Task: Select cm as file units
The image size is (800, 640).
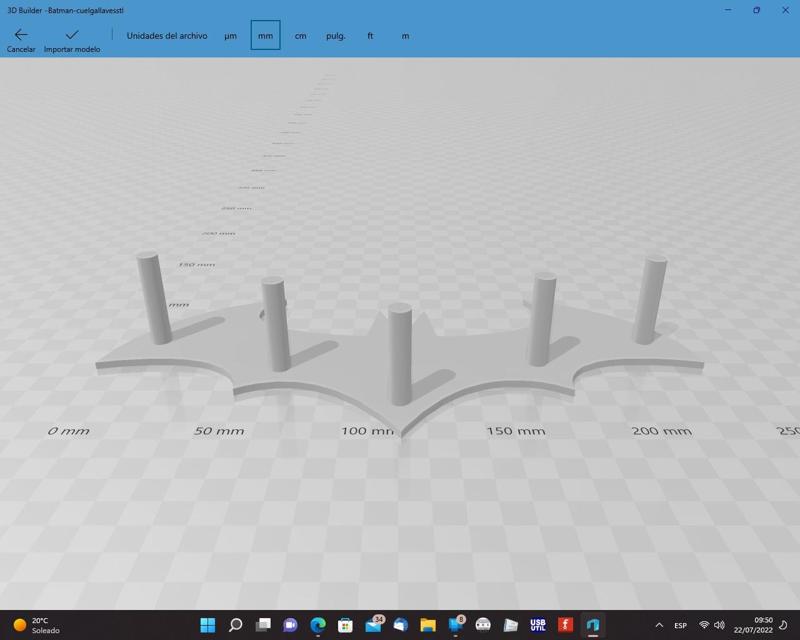Action: (301, 36)
